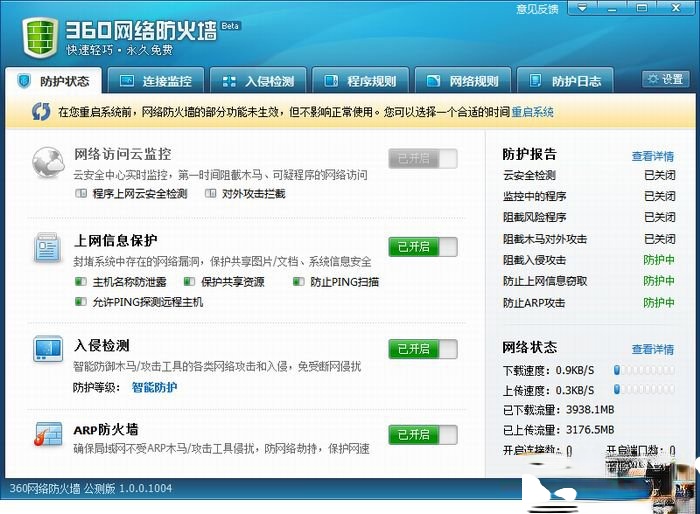Viewport: 700px width, 514px height.
Task: Open the 防护日志 tab
Action: tap(565, 81)
